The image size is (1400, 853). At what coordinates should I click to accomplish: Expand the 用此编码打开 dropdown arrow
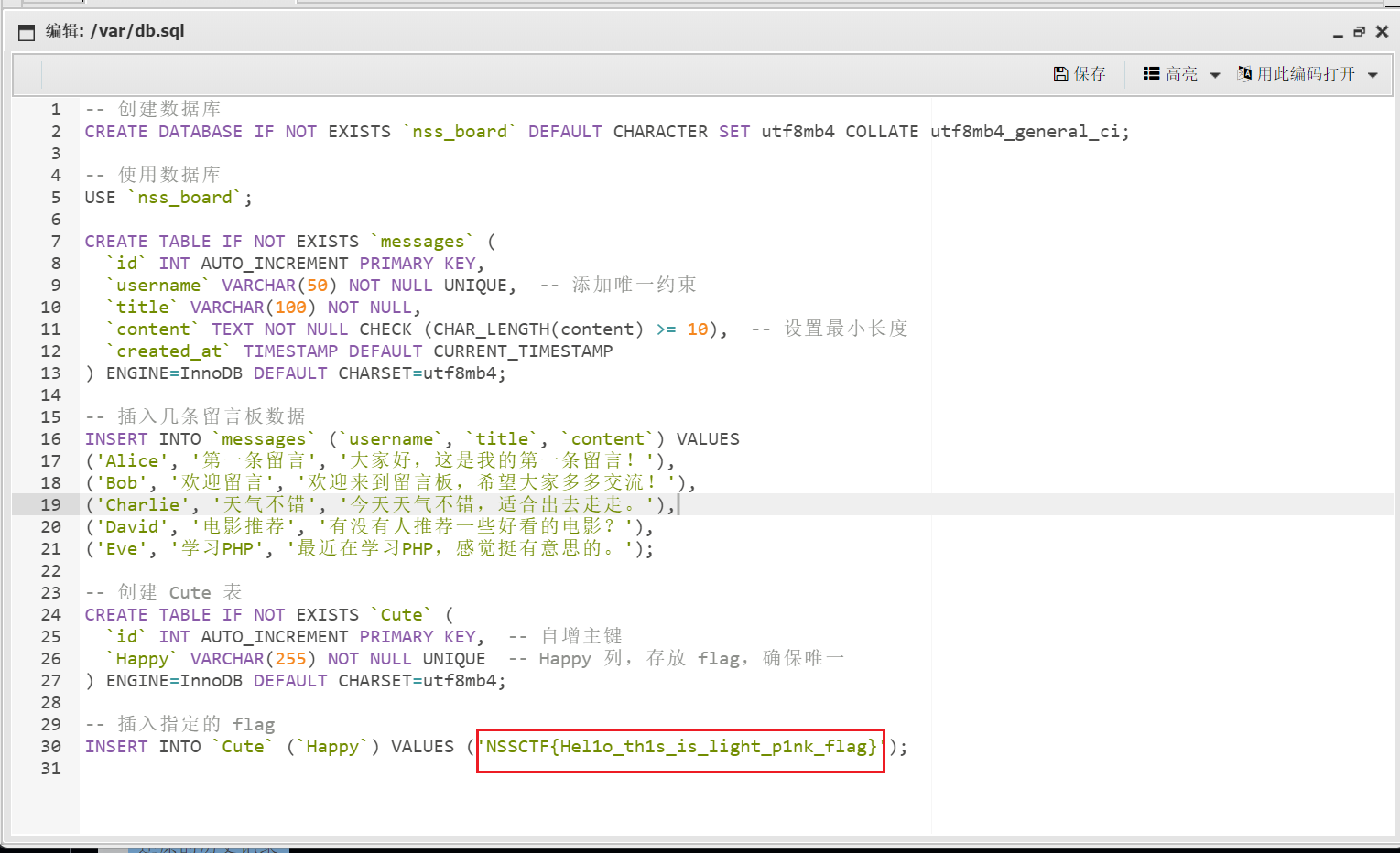1373,75
